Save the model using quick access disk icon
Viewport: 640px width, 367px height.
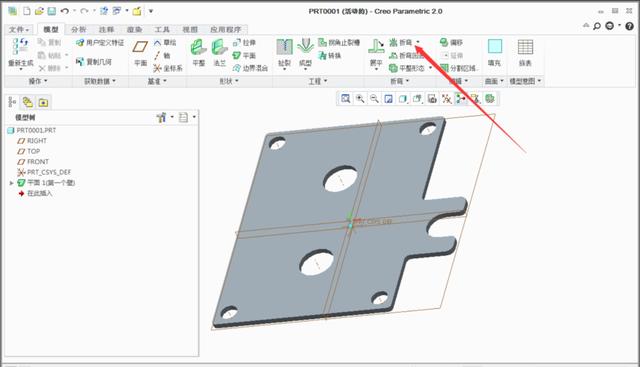point(51,11)
